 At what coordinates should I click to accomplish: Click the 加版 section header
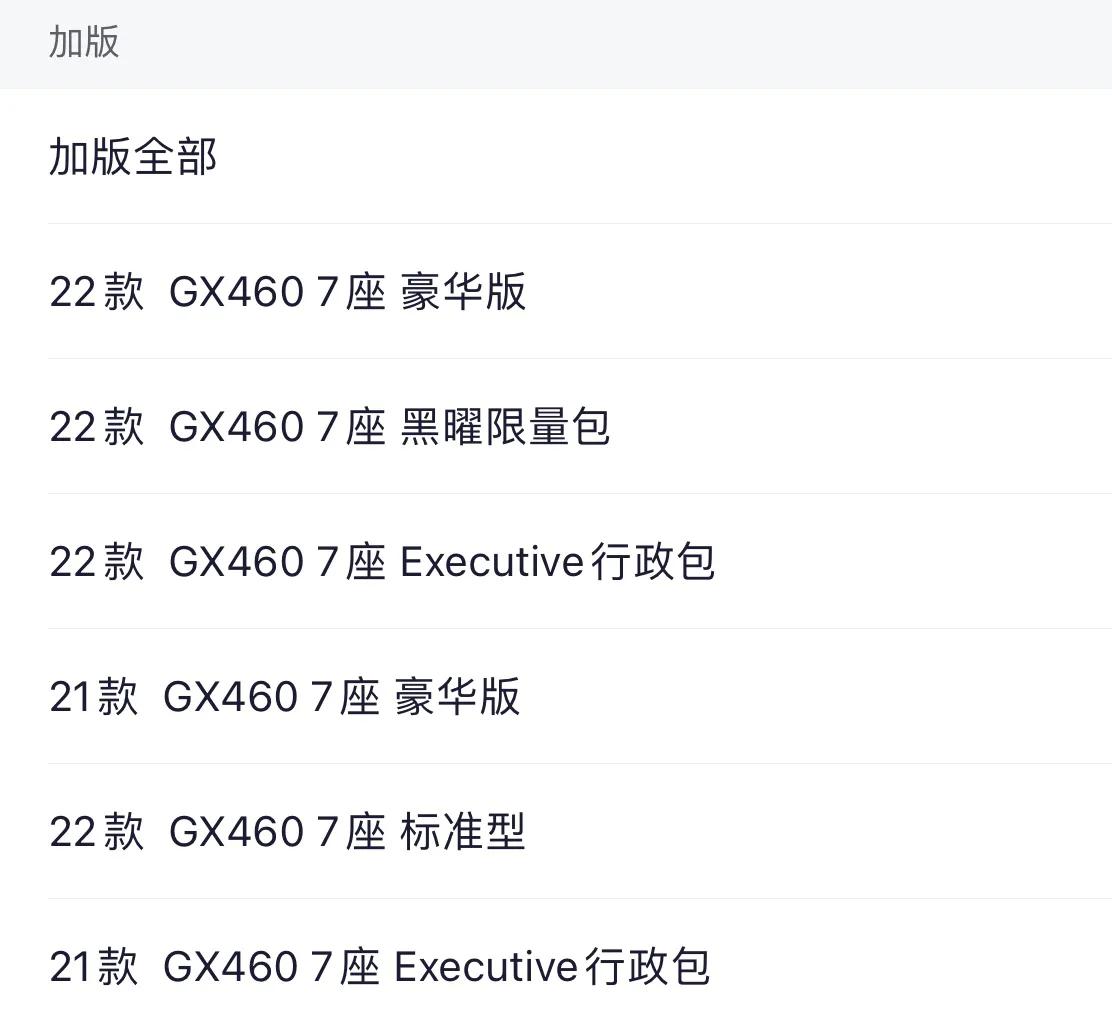pos(84,43)
